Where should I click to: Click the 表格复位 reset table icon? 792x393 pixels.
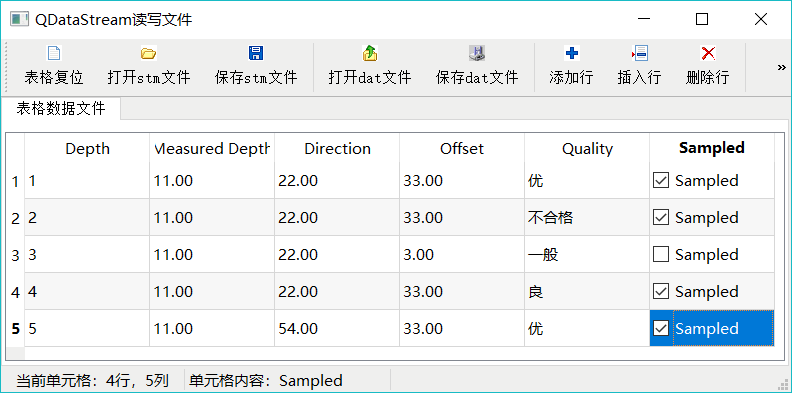(x=54, y=53)
